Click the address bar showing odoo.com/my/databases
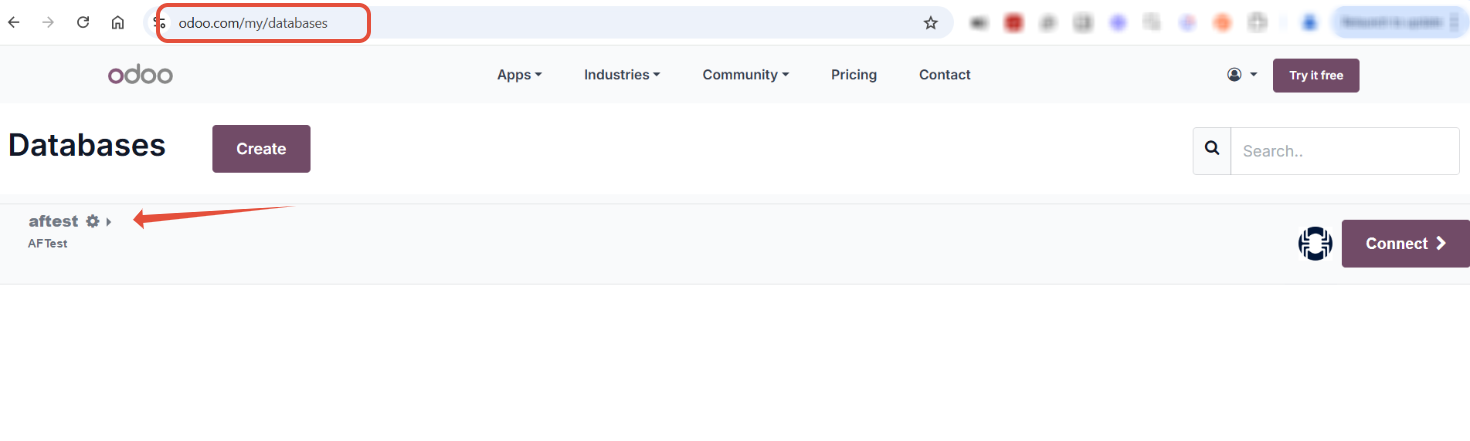Viewport: 1470px width, 441px height. [x=550, y=22]
